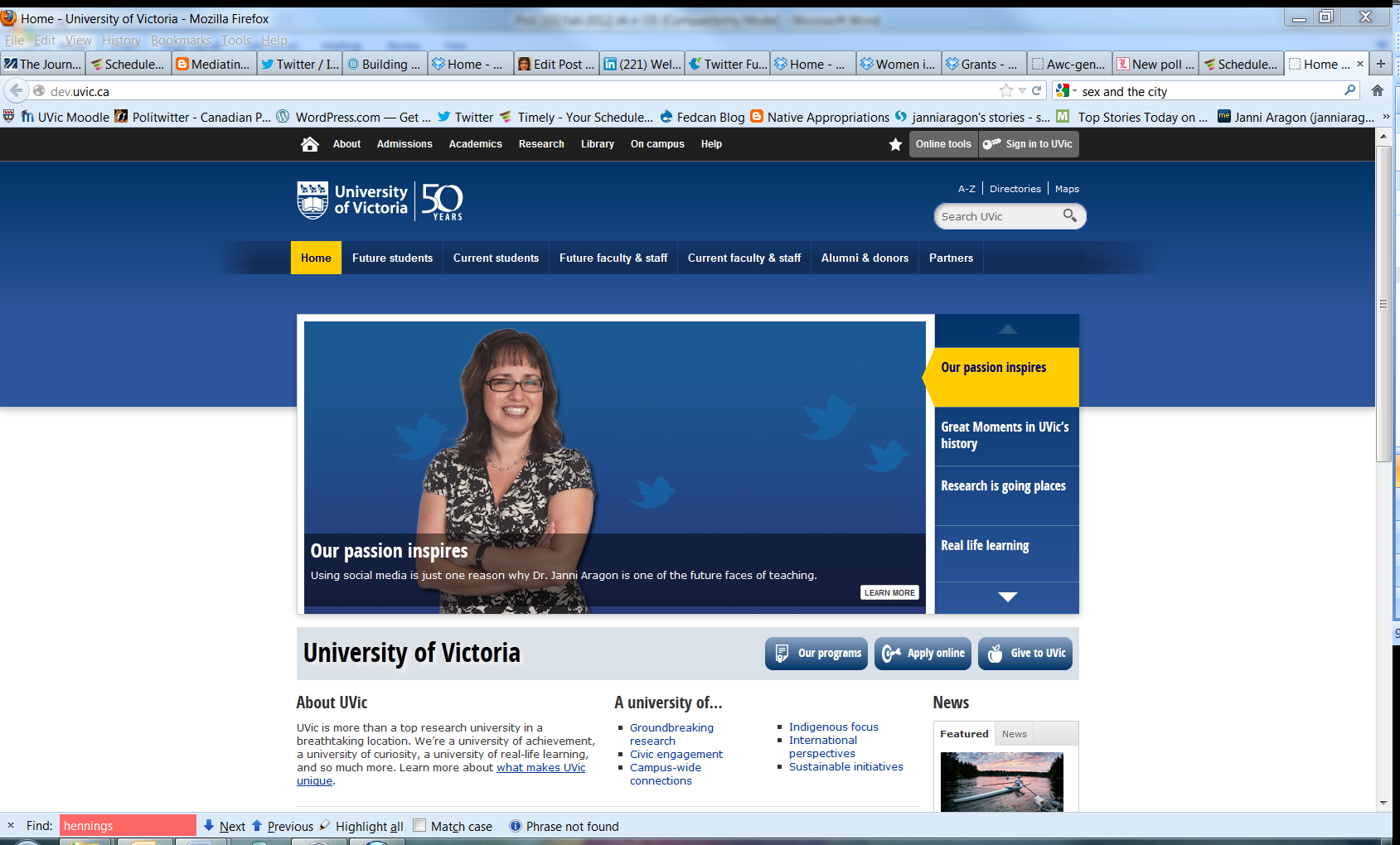
Task: Switch to the News tab in News panel
Action: (1014, 734)
